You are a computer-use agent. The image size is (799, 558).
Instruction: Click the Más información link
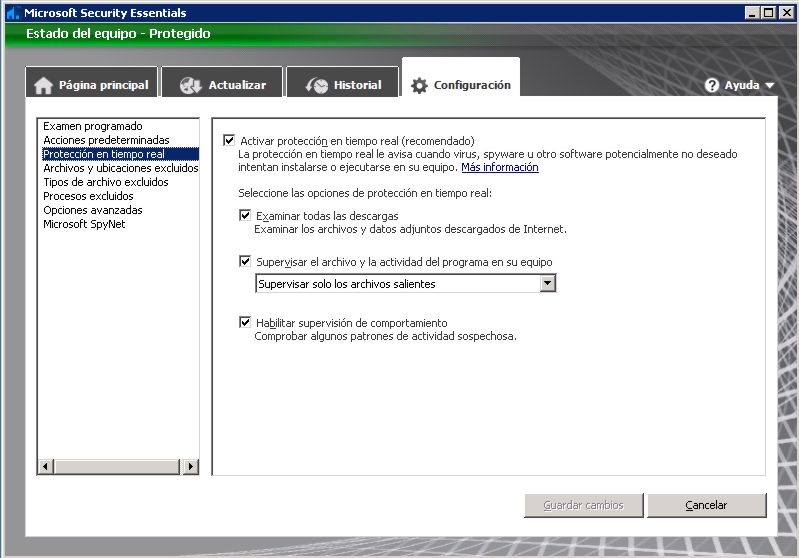(x=500, y=167)
